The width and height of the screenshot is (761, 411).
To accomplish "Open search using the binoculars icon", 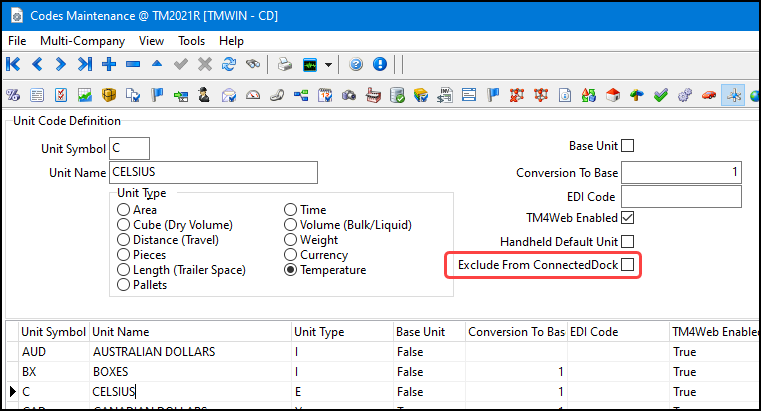I will [254, 65].
